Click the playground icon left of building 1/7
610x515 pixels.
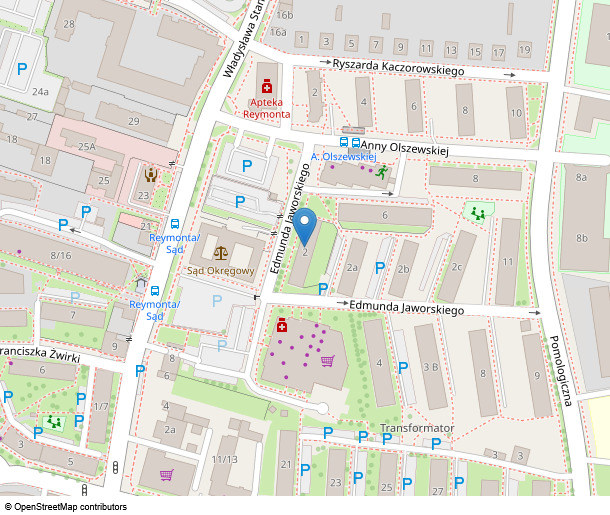[55, 422]
